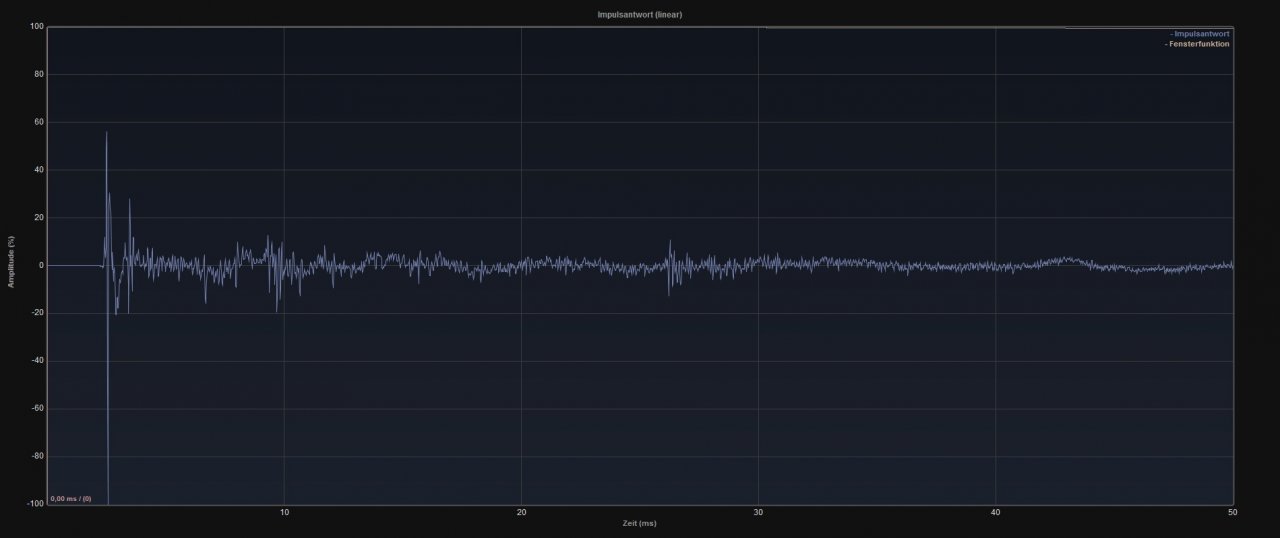Toggle the Impulsantwort legend entry
The height and width of the screenshot is (538, 1280).
(1199, 34)
